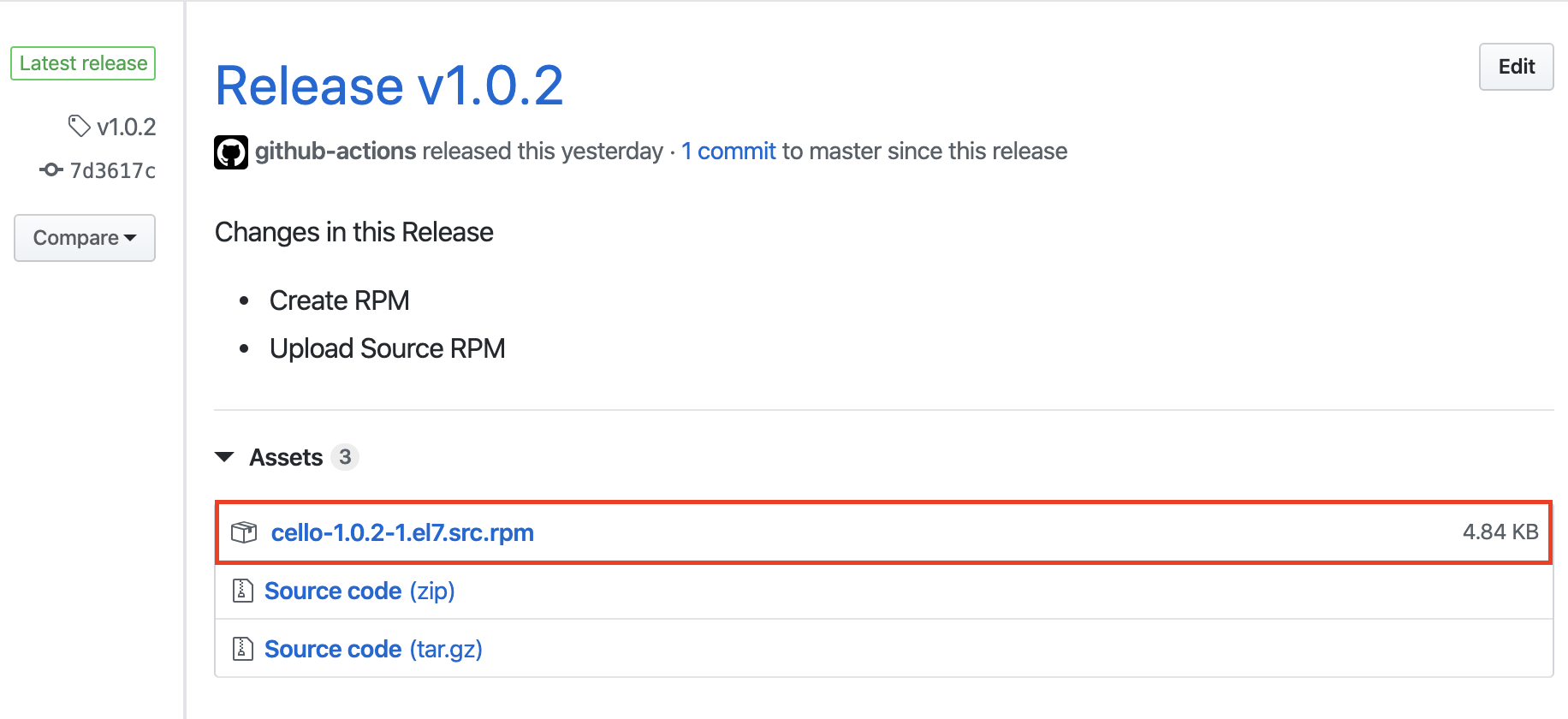Click the commit icon next to 7d3617c

51,169
